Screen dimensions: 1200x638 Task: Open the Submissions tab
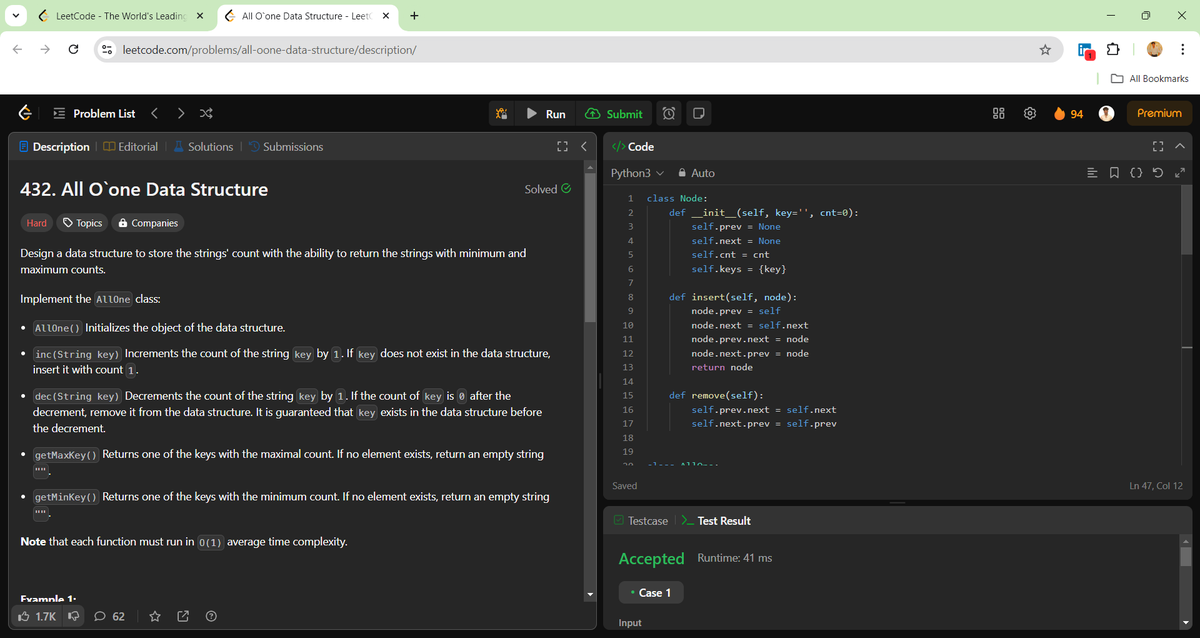(x=285, y=147)
